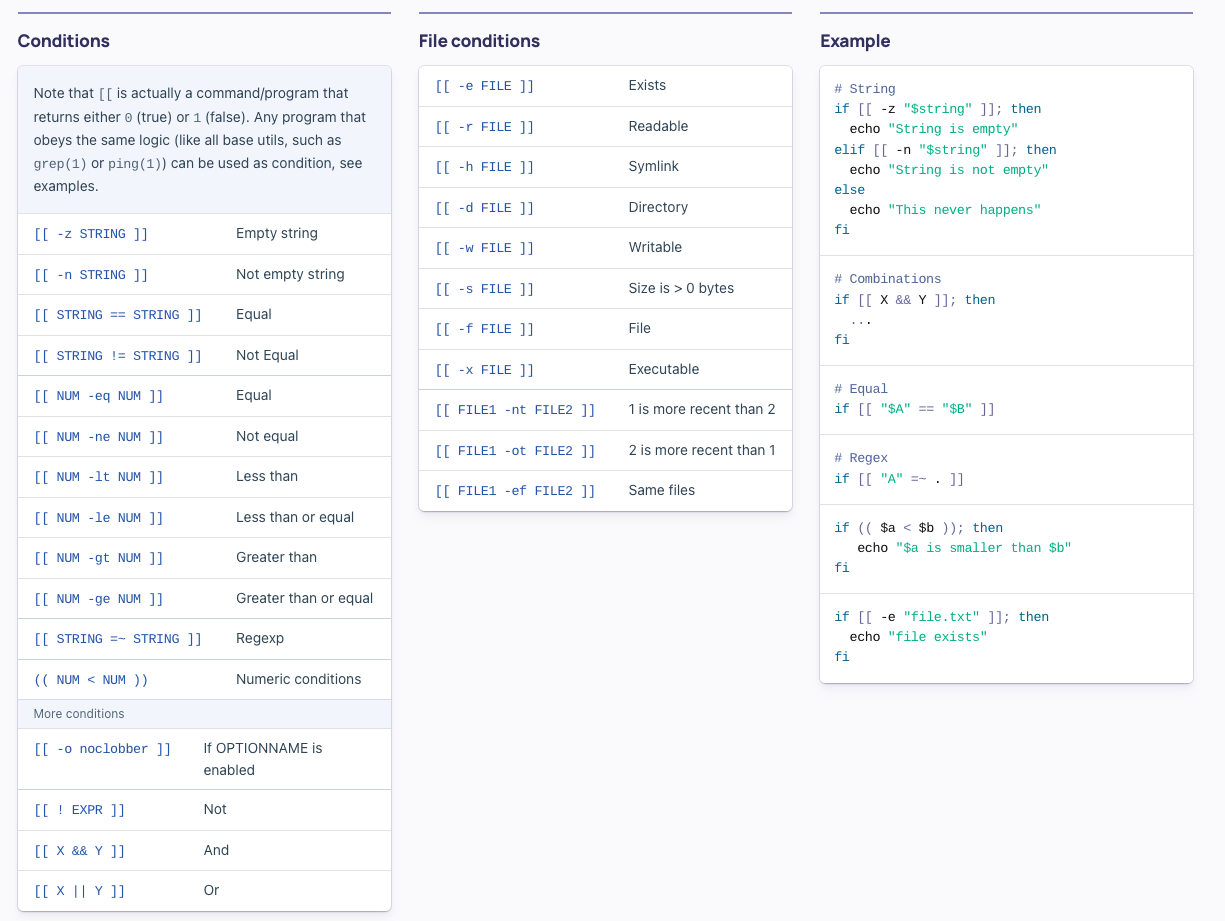Click the [[ -s FILE ]] code
The height and width of the screenshot is (921, 1225).
point(485,289)
